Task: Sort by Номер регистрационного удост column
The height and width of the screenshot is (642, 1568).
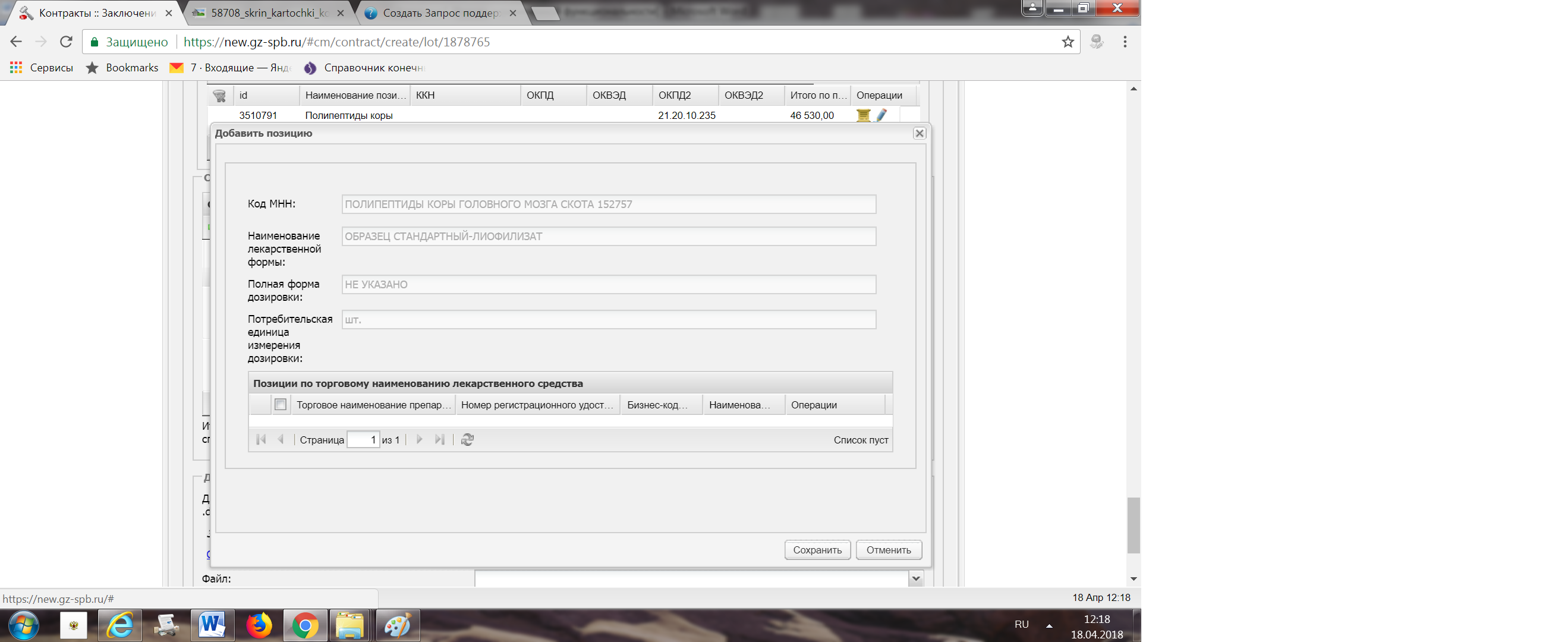Action: pos(538,405)
